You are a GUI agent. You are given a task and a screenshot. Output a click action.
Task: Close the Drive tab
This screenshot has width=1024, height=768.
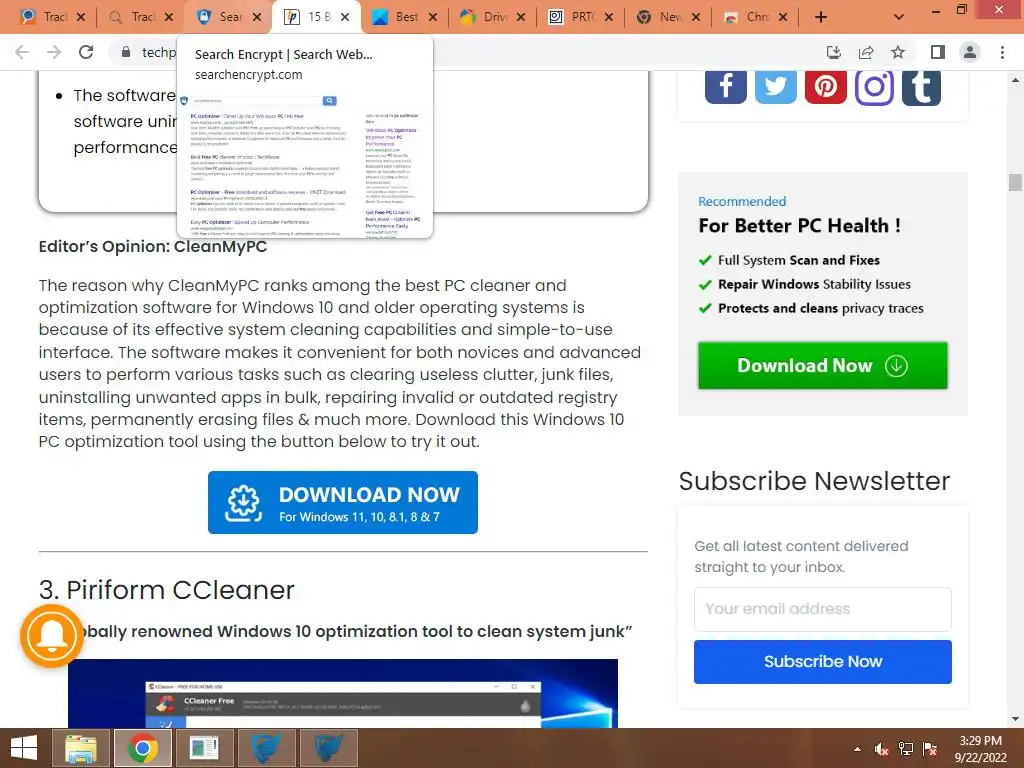click(520, 17)
